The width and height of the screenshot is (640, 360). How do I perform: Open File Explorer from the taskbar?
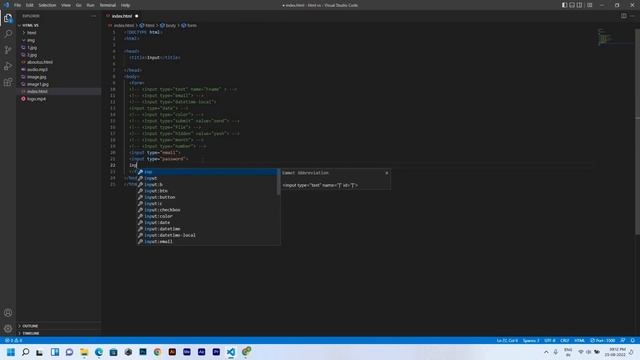pos(84,352)
